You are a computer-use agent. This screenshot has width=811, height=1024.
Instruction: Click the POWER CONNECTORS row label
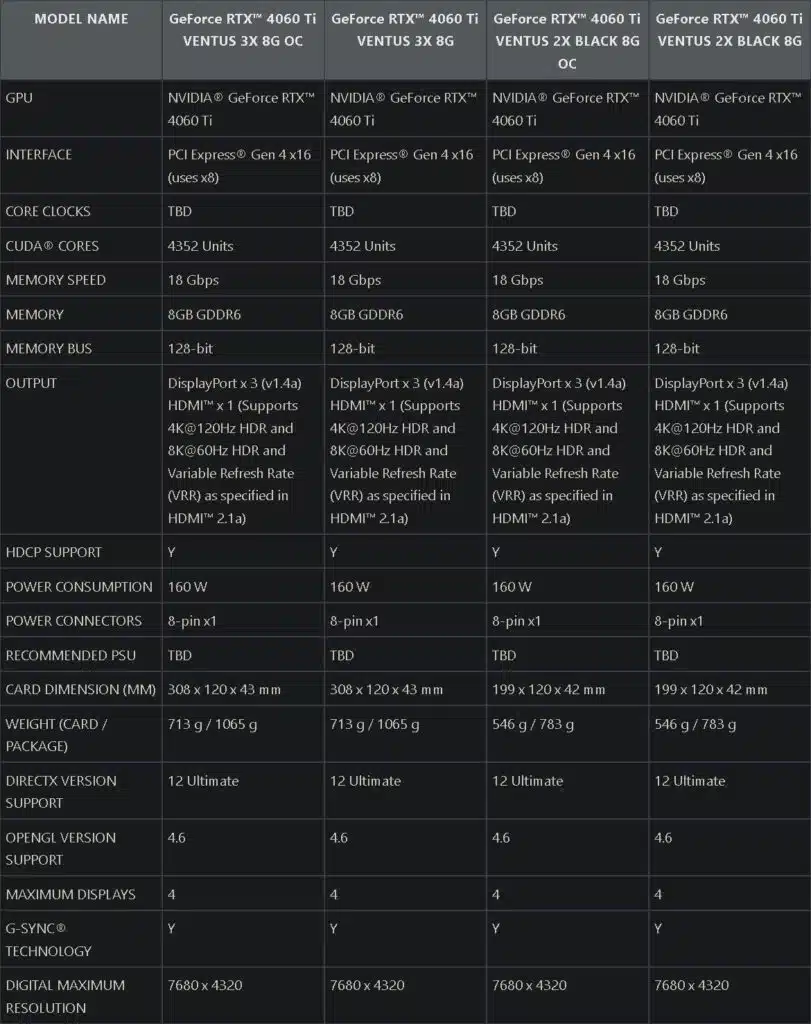tap(74, 621)
